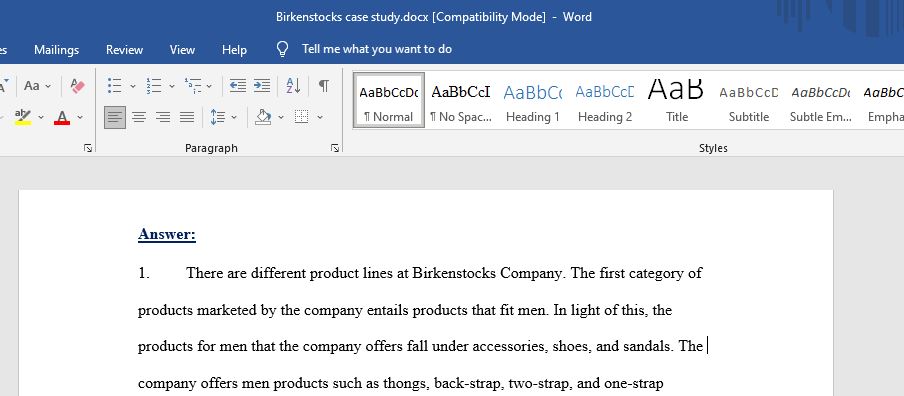Open Text Highlight Color dropdown arrow
The height and width of the screenshot is (396, 904).
[x=41, y=118]
